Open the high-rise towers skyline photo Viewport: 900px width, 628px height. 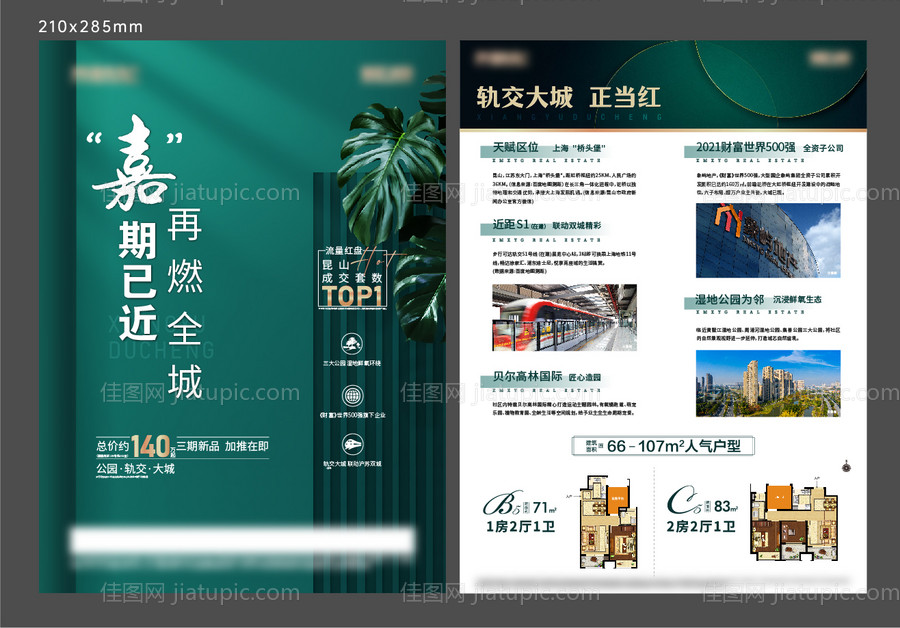767,383
